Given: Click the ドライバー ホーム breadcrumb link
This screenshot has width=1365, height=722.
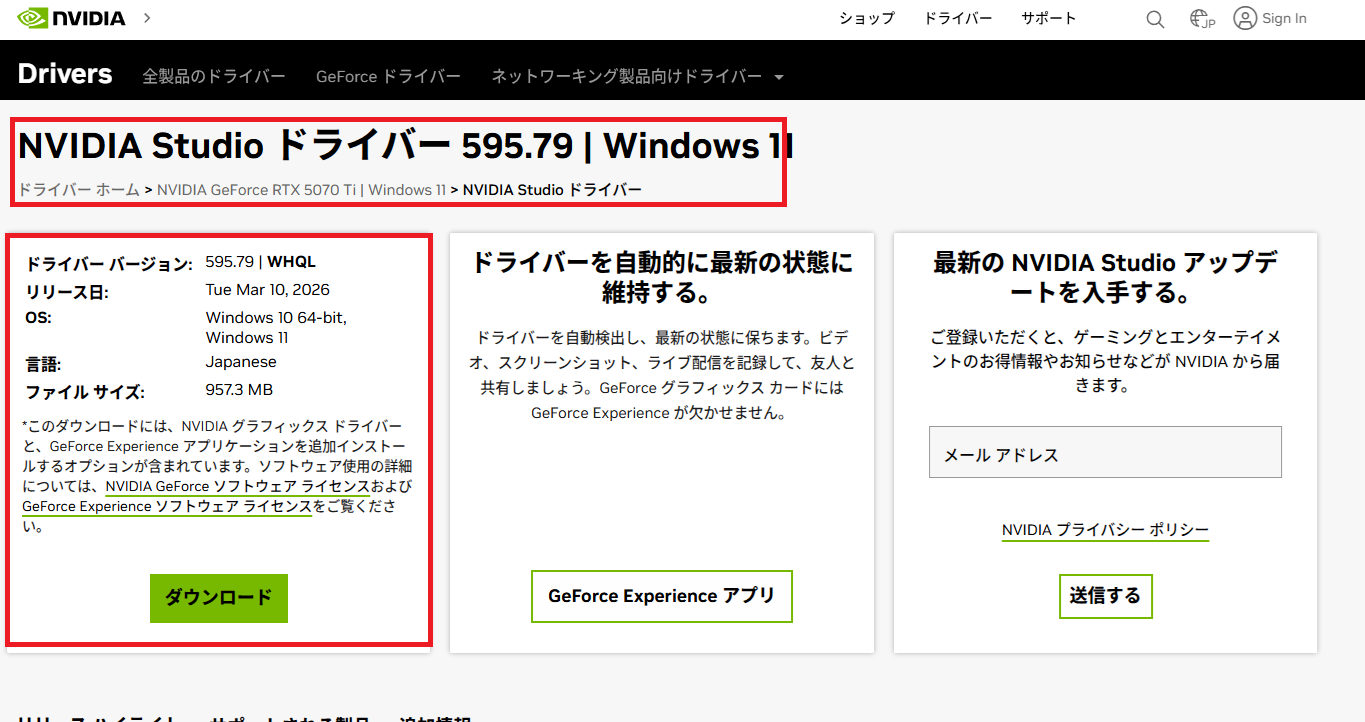Looking at the screenshot, I should tap(79, 189).
